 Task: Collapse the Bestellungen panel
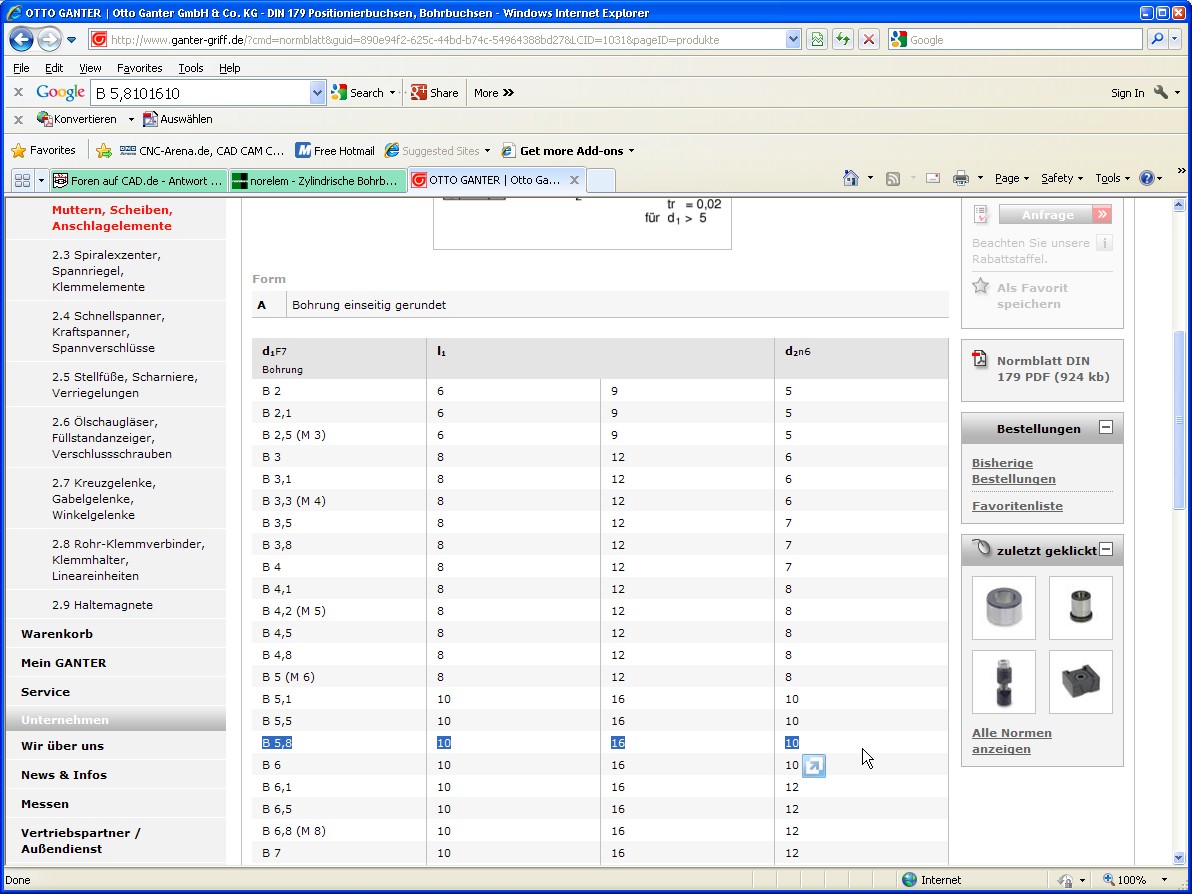(1106, 427)
